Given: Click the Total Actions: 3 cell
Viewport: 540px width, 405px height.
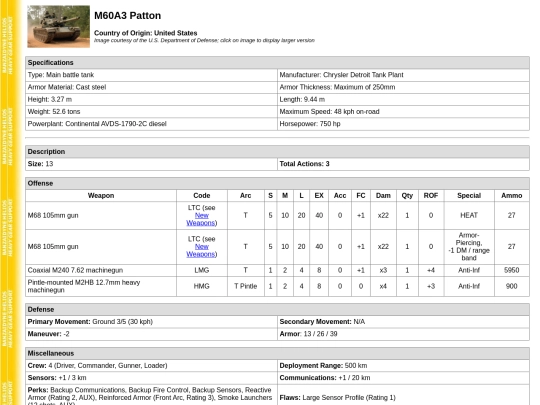Looking at the screenshot, I should [403, 164].
